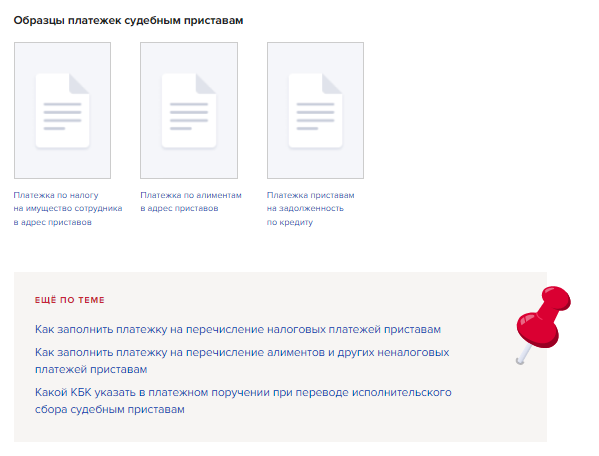Click folded corner of the first document icon
599x456 pixels.
click(79, 83)
